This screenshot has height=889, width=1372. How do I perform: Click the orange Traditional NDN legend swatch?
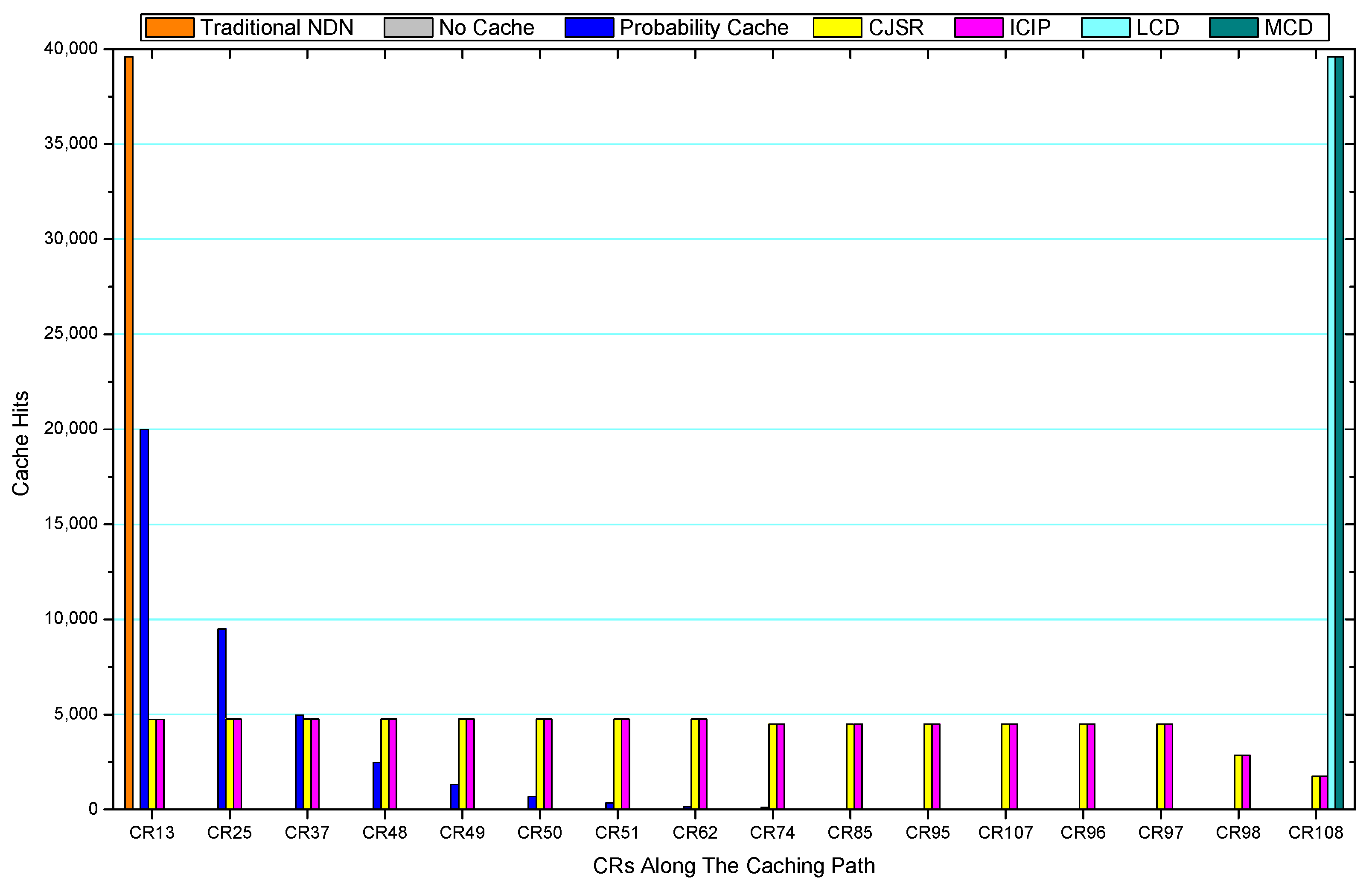[x=169, y=28]
